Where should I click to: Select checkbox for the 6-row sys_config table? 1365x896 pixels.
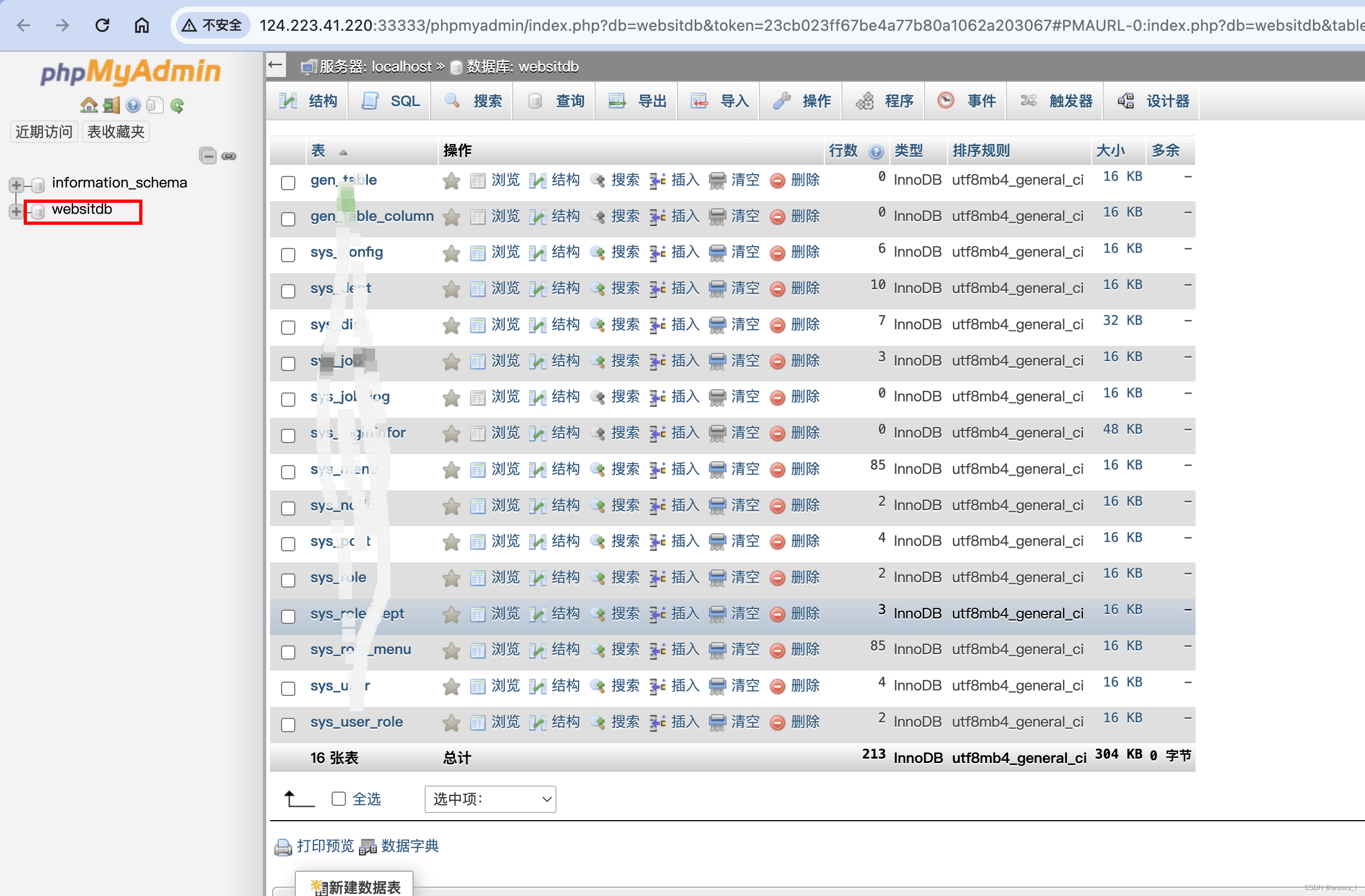click(288, 255)
